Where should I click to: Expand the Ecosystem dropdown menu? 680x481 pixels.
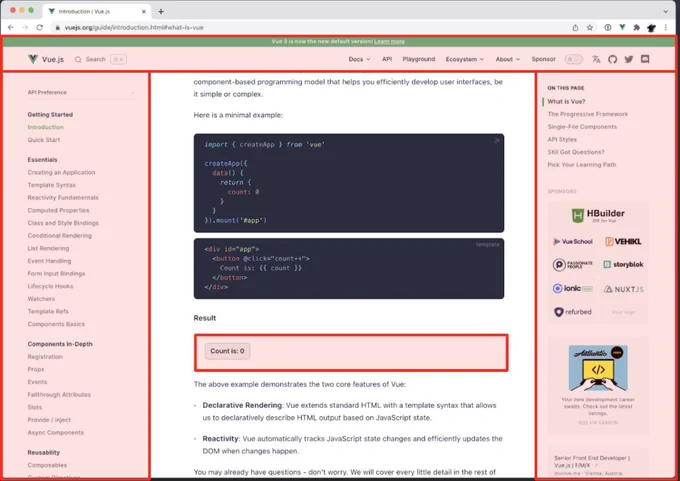[x=464, y=59]
